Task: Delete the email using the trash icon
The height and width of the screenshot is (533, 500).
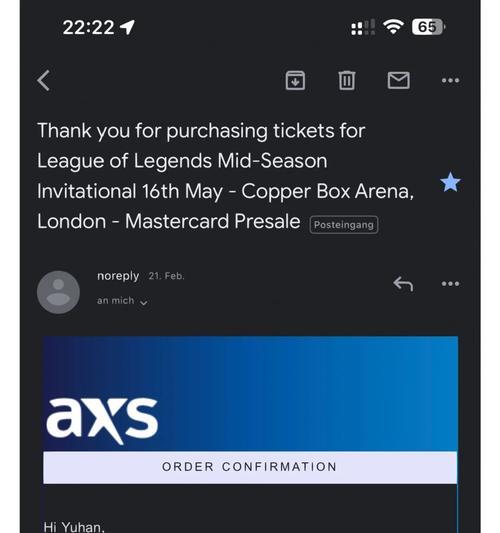Action: 347,81
